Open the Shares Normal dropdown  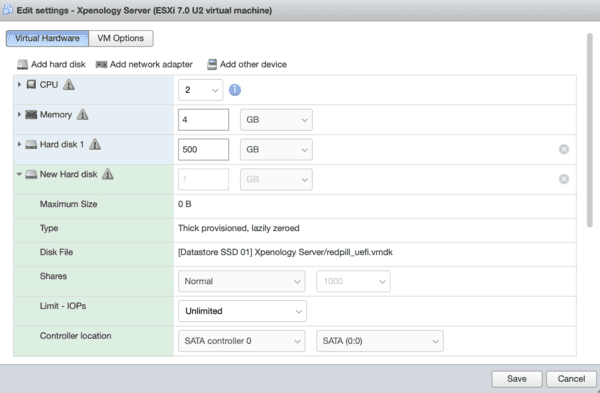click(x=242, y=281)
